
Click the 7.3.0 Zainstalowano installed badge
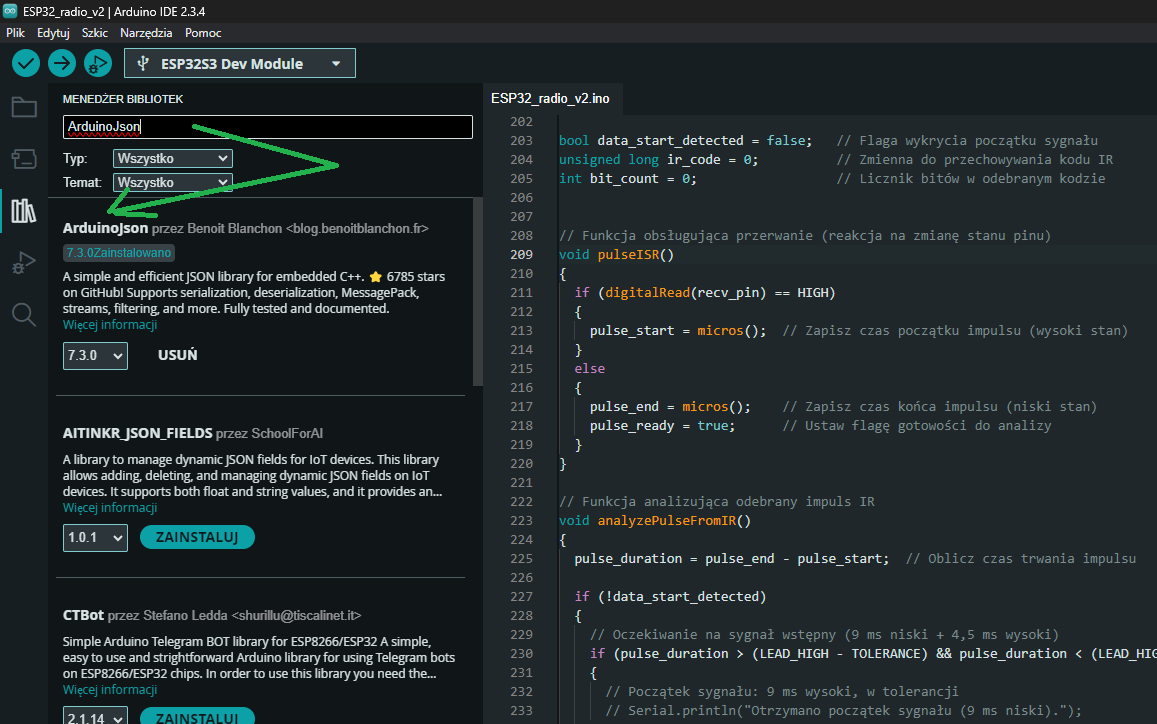point(119,252)
